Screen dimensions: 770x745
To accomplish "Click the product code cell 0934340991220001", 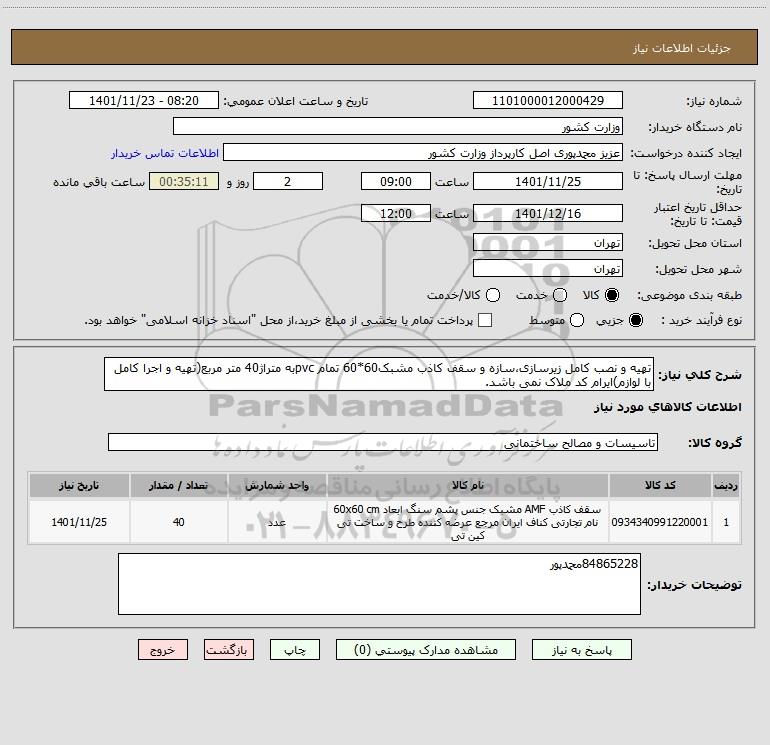I will tap(660, 522).
